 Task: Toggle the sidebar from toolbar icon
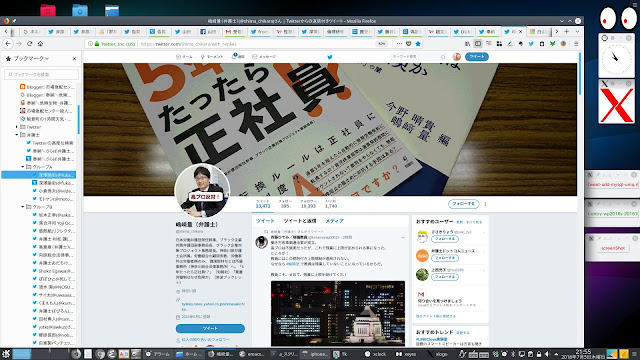point(478,44)
